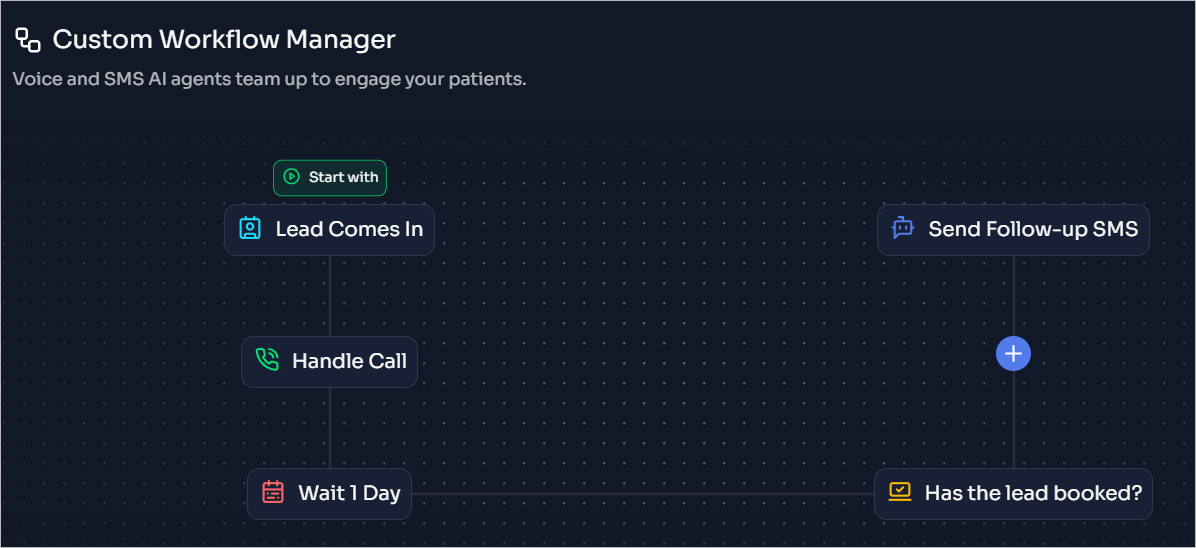Image resolution: width=1196 pixels, height=548 pixels.
Task: Click the green phone icon on Handle Call
Action: pyautogui.click(x=267, y=360)
